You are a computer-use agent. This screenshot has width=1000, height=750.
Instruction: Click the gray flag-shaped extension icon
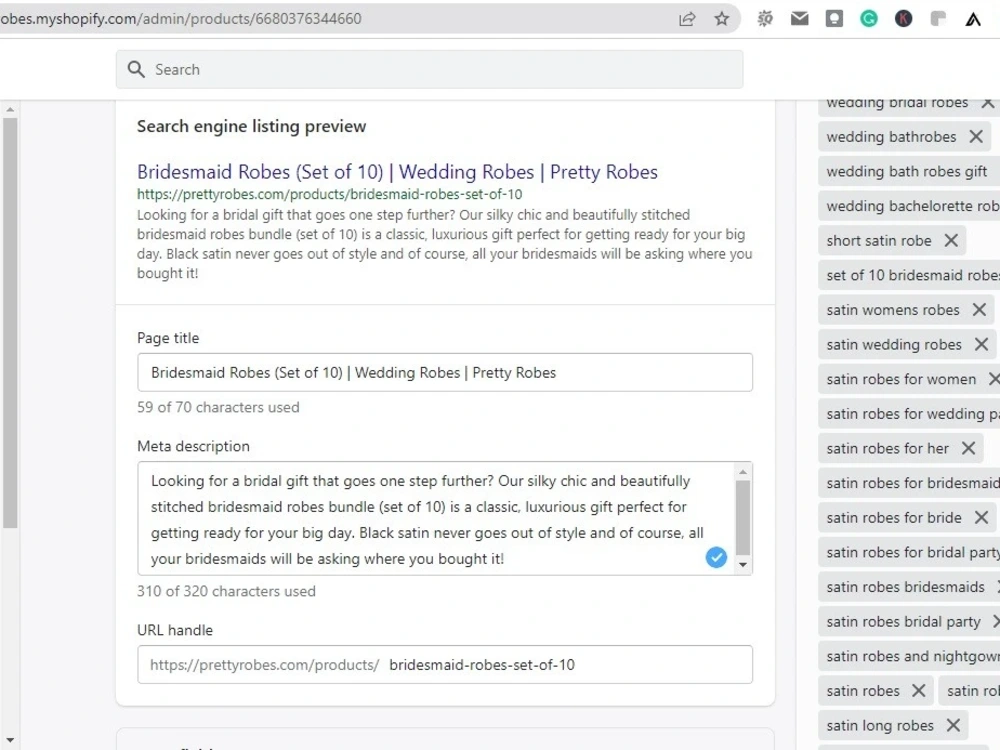pos(938,19)
